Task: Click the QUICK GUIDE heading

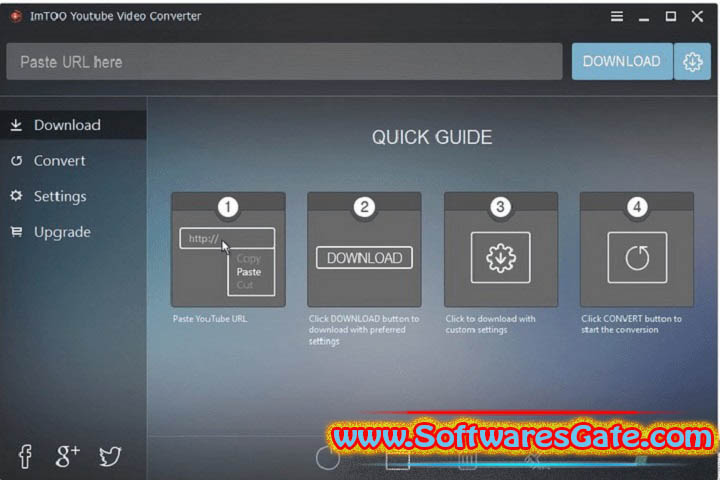Action: 432,137
